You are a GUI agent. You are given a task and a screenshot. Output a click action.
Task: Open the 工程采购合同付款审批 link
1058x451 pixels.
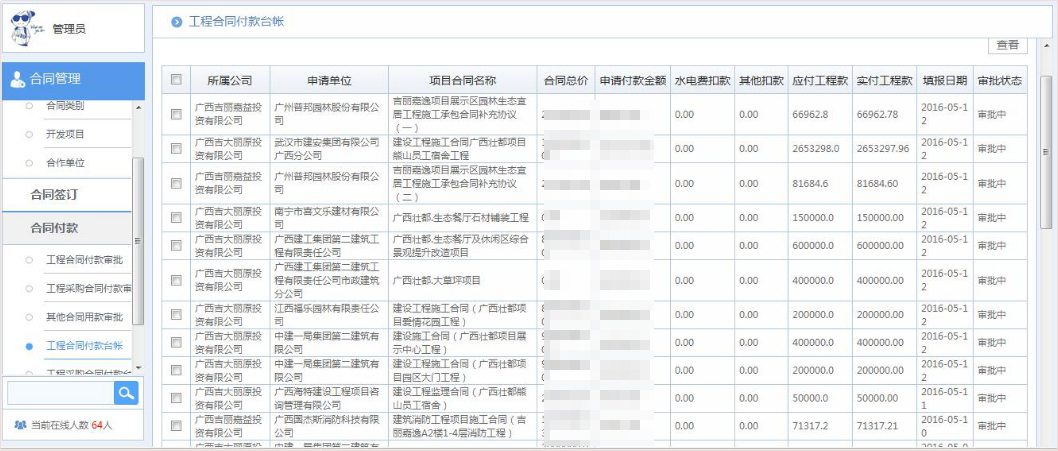pos(89,289)
